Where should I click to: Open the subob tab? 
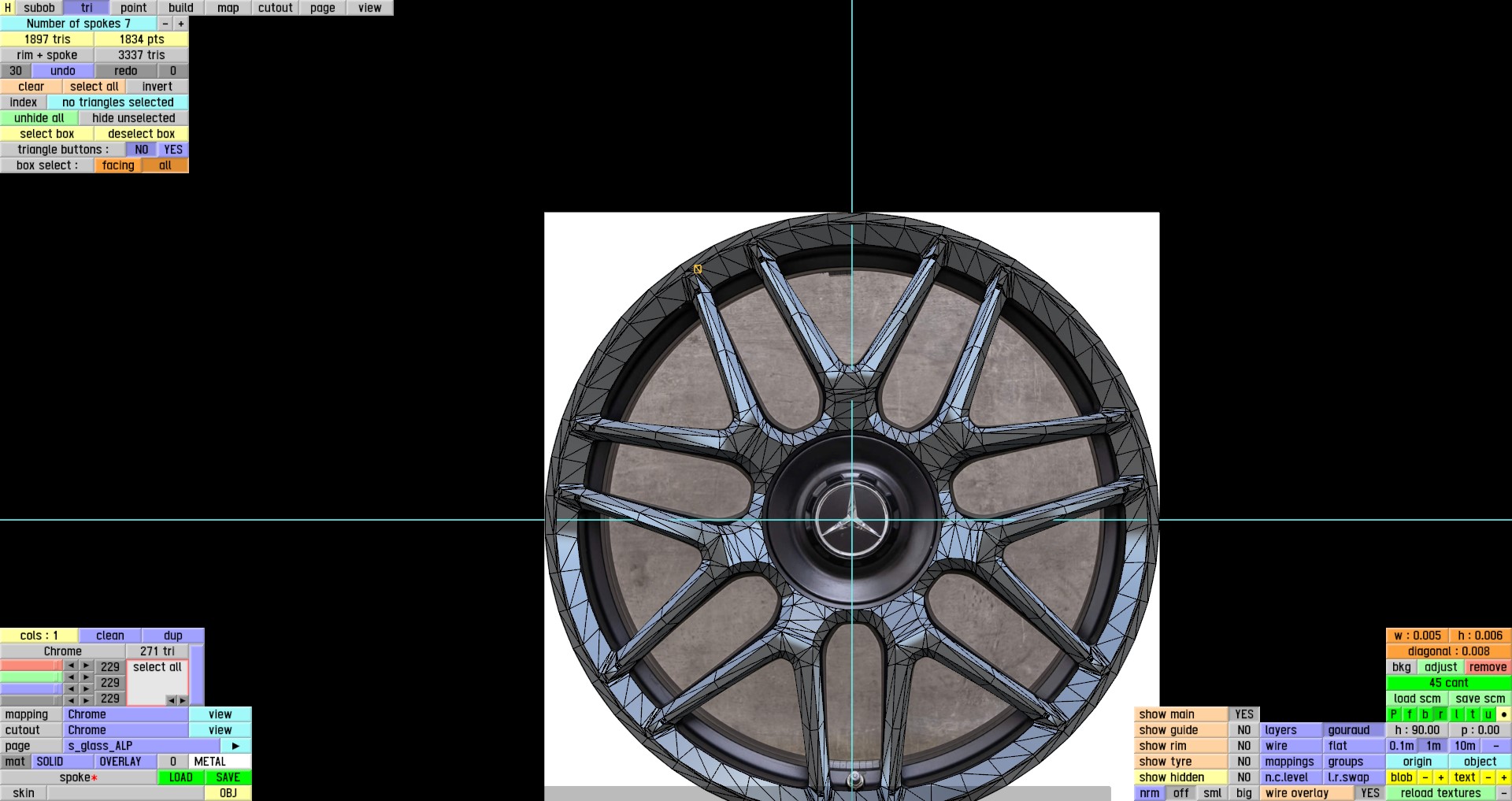point(39,8)
